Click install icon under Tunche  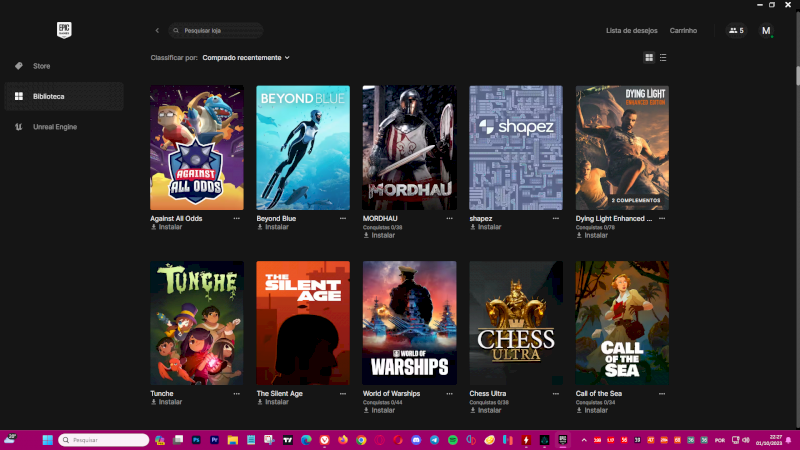[154, 402]
